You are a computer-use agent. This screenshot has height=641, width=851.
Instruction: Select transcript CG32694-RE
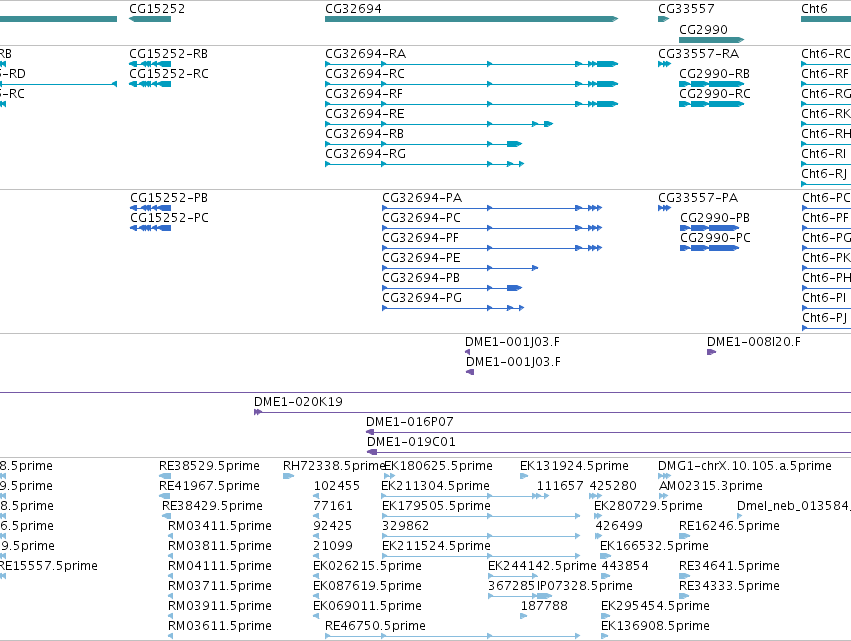tap(365, 114)
